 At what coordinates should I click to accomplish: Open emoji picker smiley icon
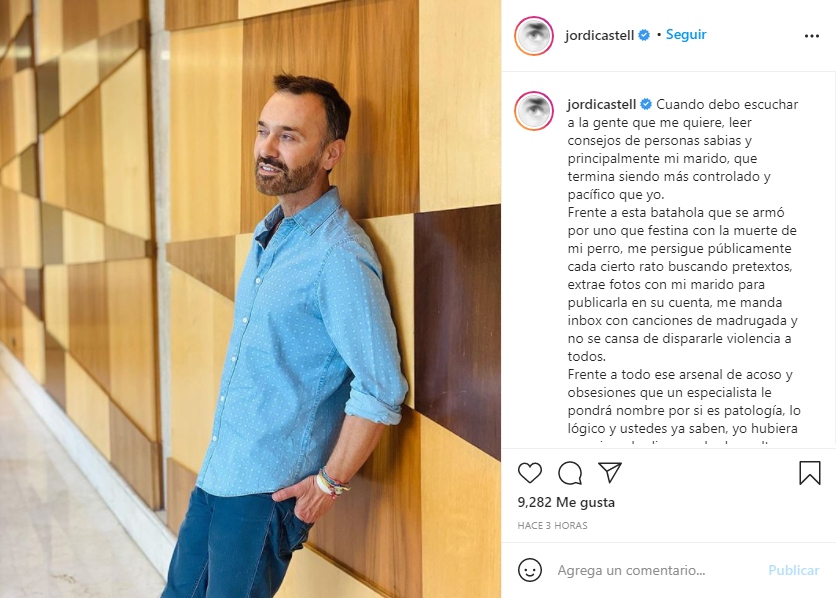click(530, 570)
